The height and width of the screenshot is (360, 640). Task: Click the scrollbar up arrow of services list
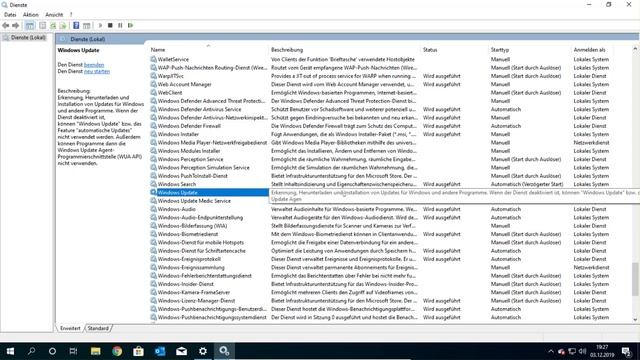tap(635, 49)
